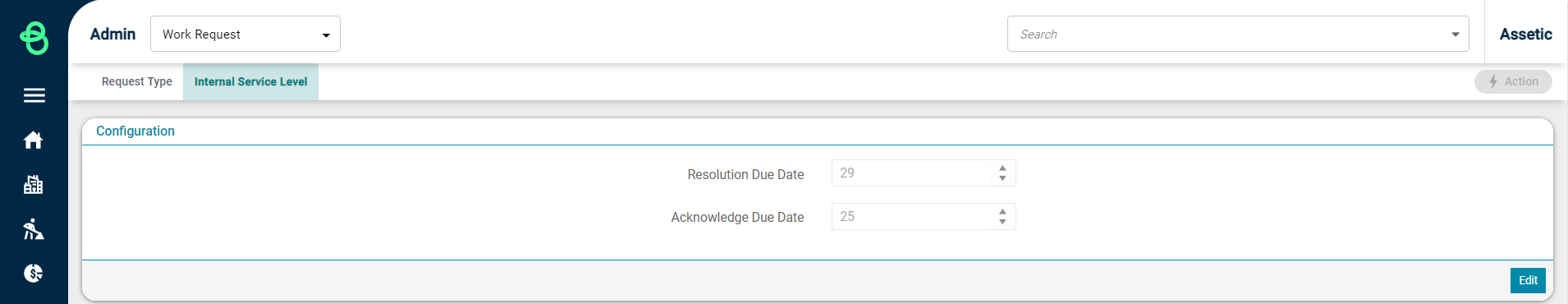Open the Assets building icon
1568x304 pixels.
point(34,185)
